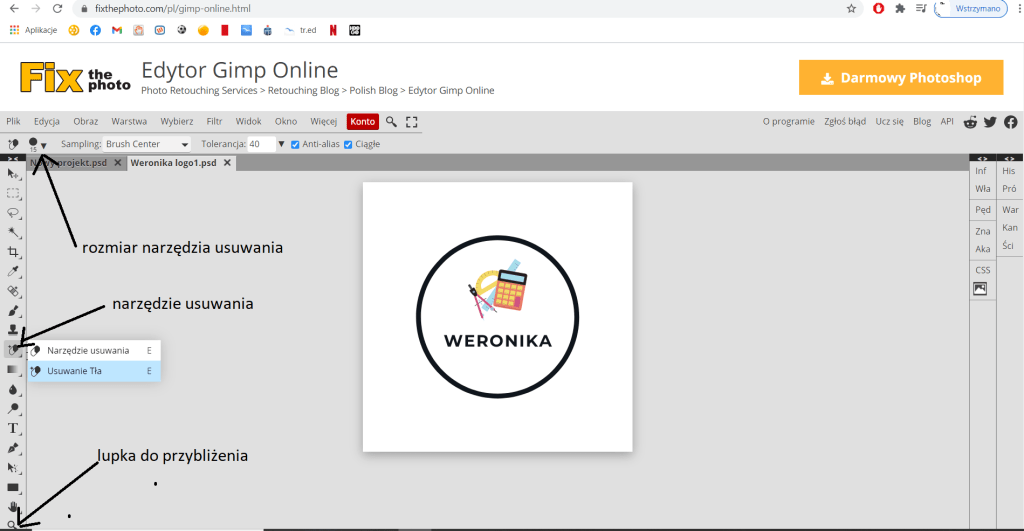The image size is (1024, 531).
Task: Choose the Eyedropper tool
Action: pyautogui.click(x=14, y=271)
